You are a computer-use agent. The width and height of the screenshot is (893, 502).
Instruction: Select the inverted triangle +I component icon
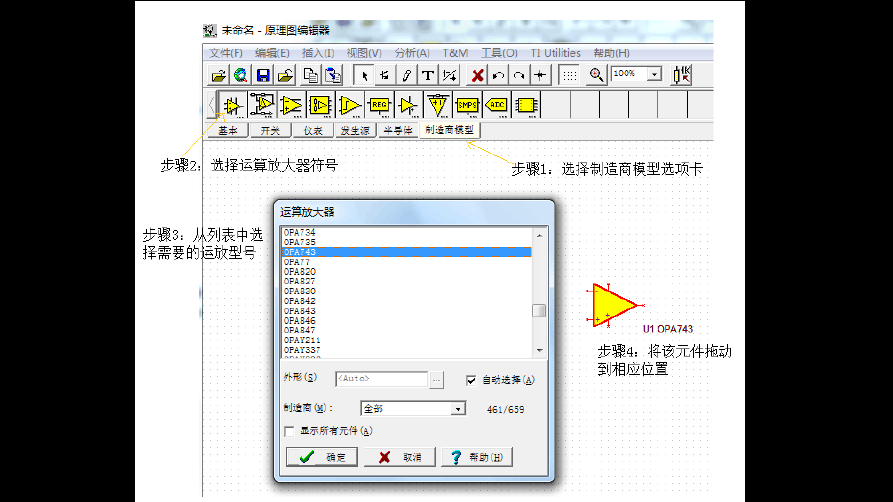click(x=437, y=105)
